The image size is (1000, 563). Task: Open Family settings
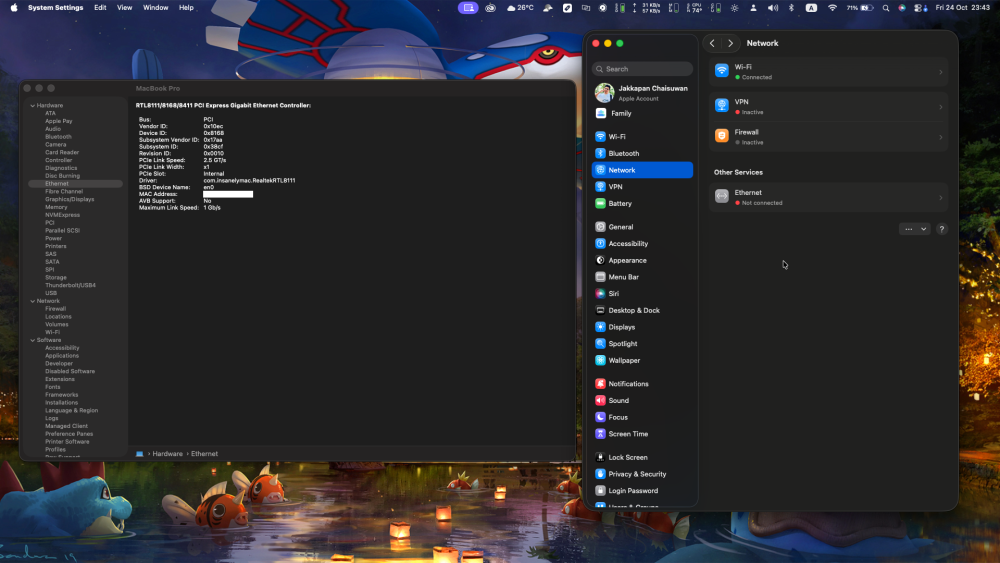[642, 113]
